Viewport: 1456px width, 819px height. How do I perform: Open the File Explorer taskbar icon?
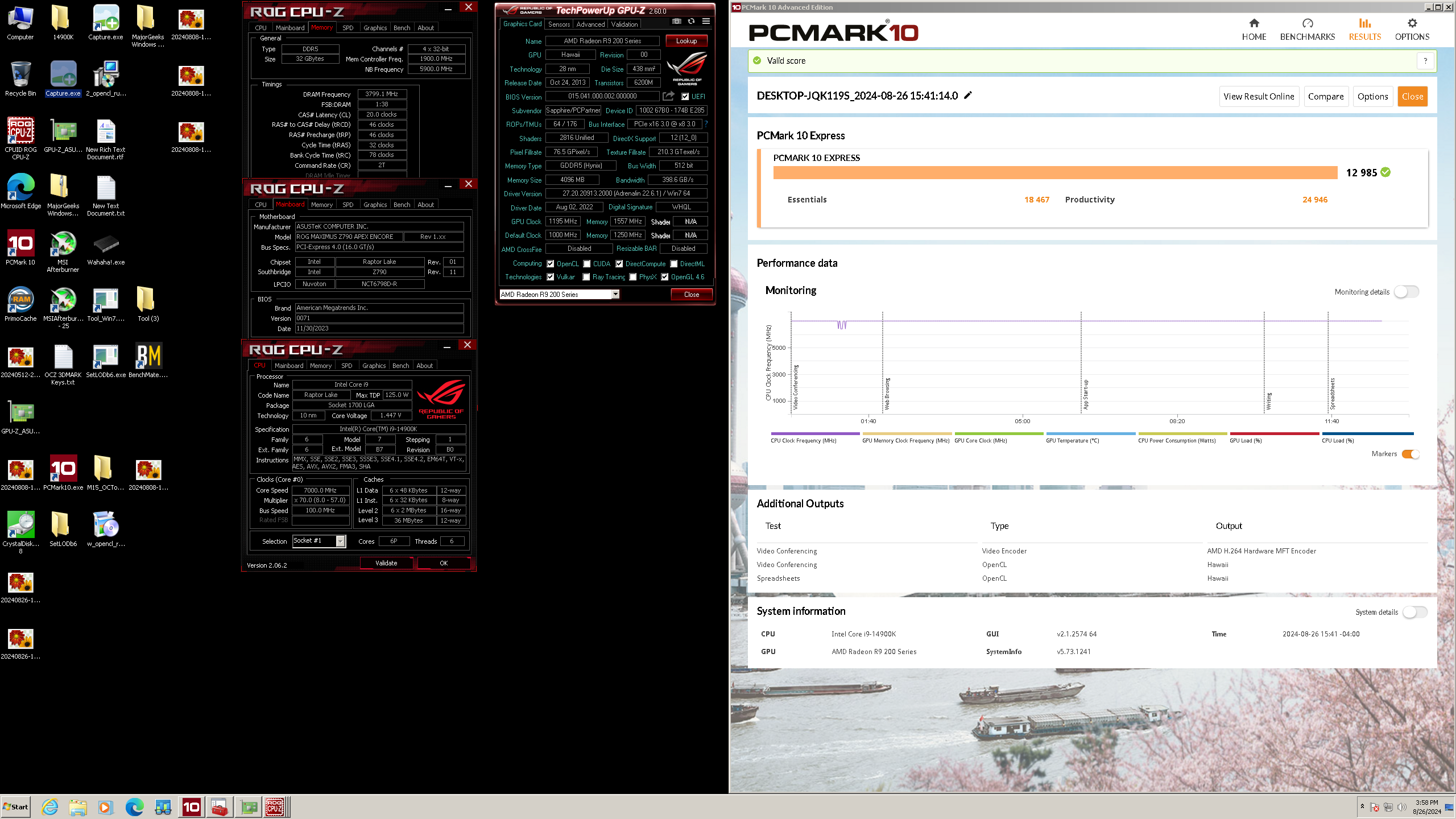coord(78,806)
